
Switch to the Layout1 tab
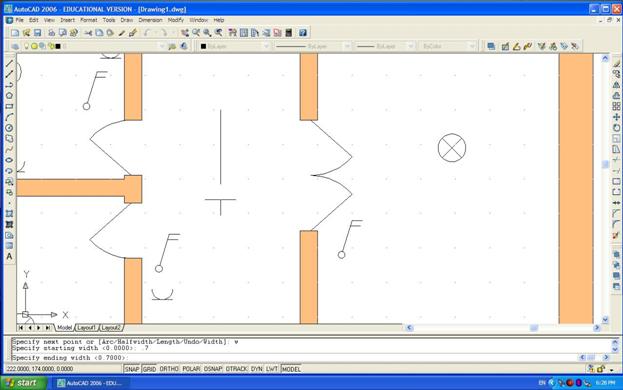pos(86,328)
